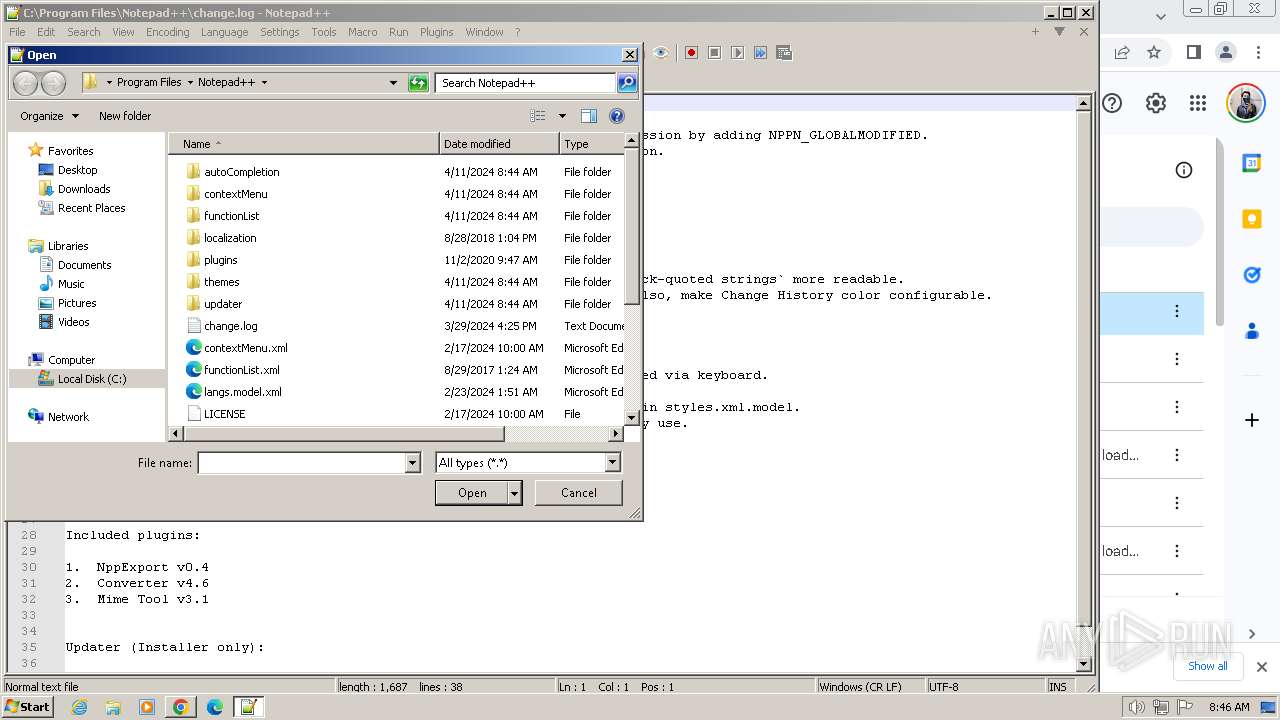The image size is (1280, 720).
Task: Click the Back arrow in Open dialog
Action: pyautogui.click(x=27, y=83)
